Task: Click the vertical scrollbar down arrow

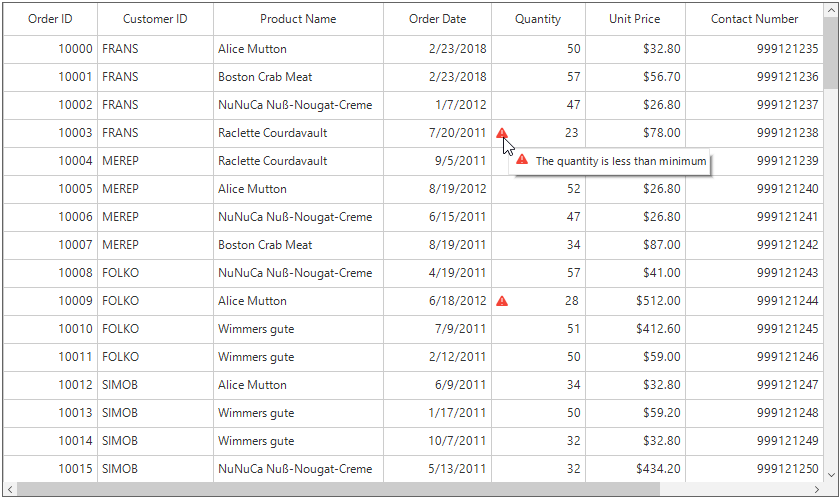Action: point(831,474)
